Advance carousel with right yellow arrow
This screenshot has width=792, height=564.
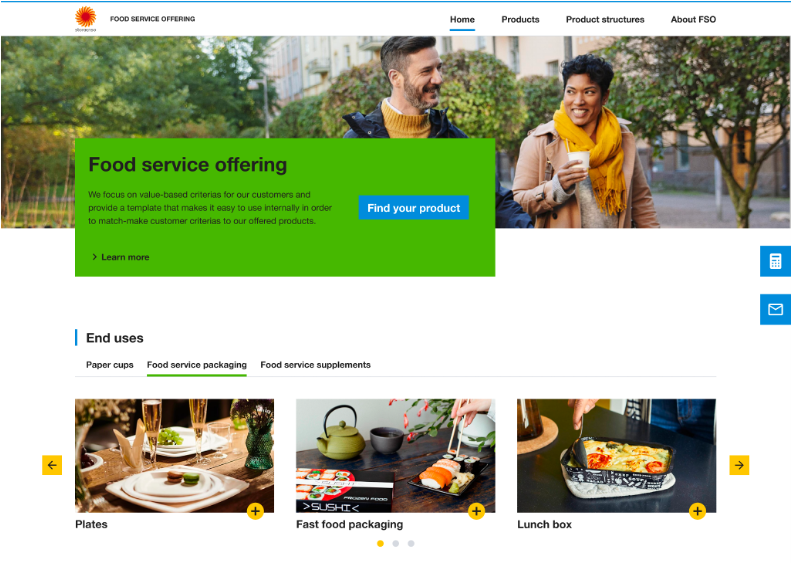point(739,465)
